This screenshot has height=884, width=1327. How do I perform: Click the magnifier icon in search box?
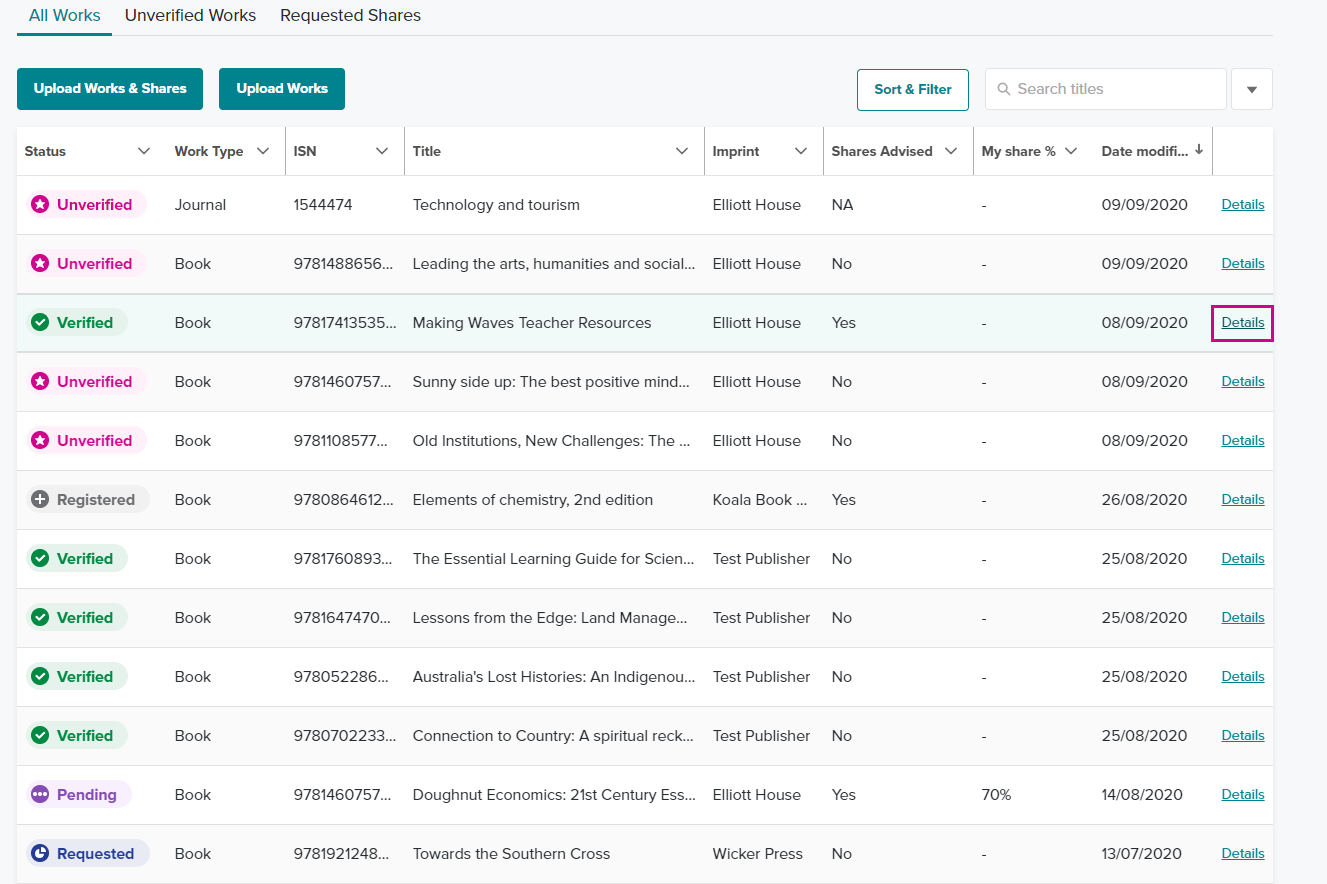coord(1004,89)
